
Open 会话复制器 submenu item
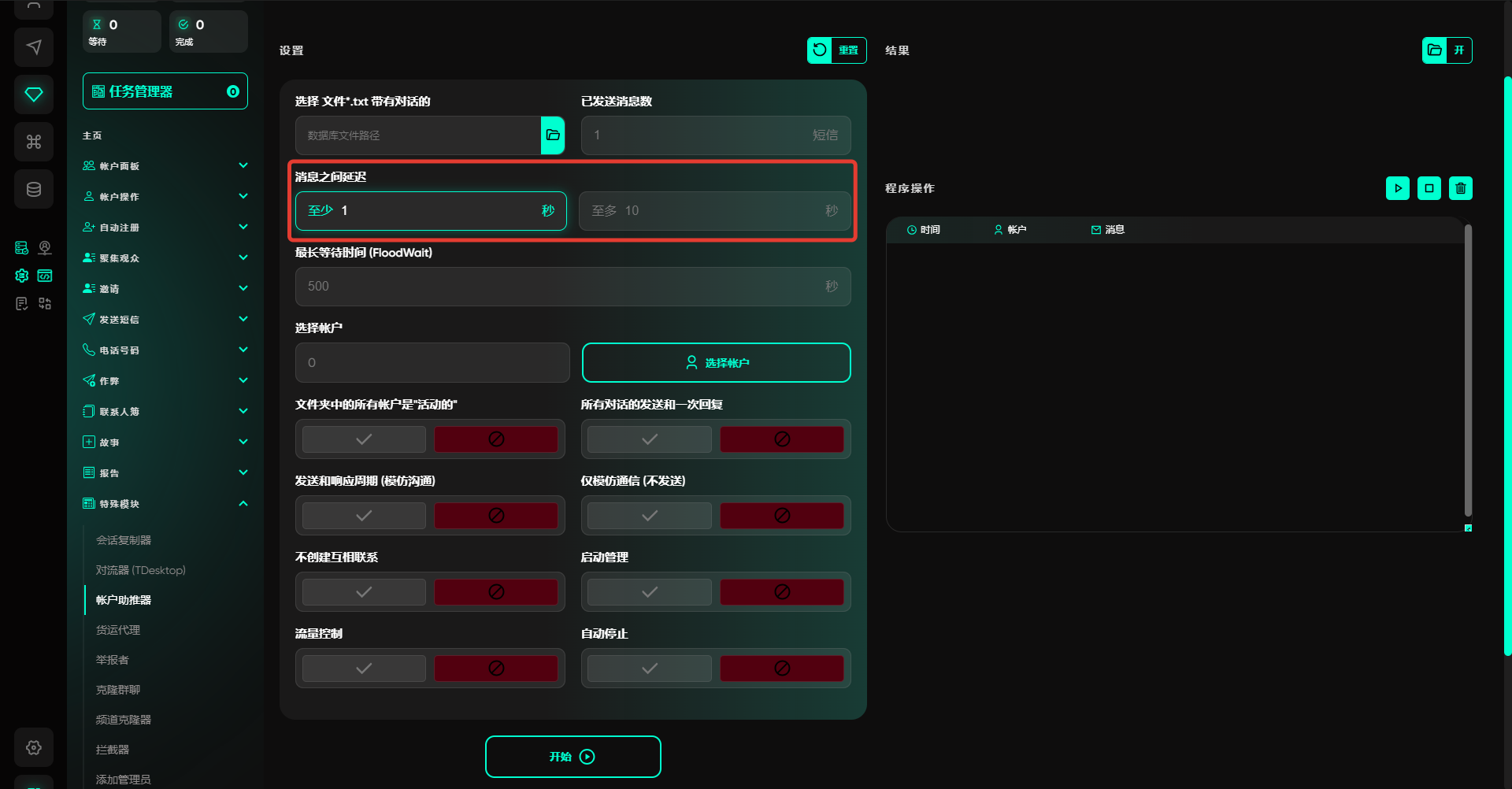[x=124, y=540]
